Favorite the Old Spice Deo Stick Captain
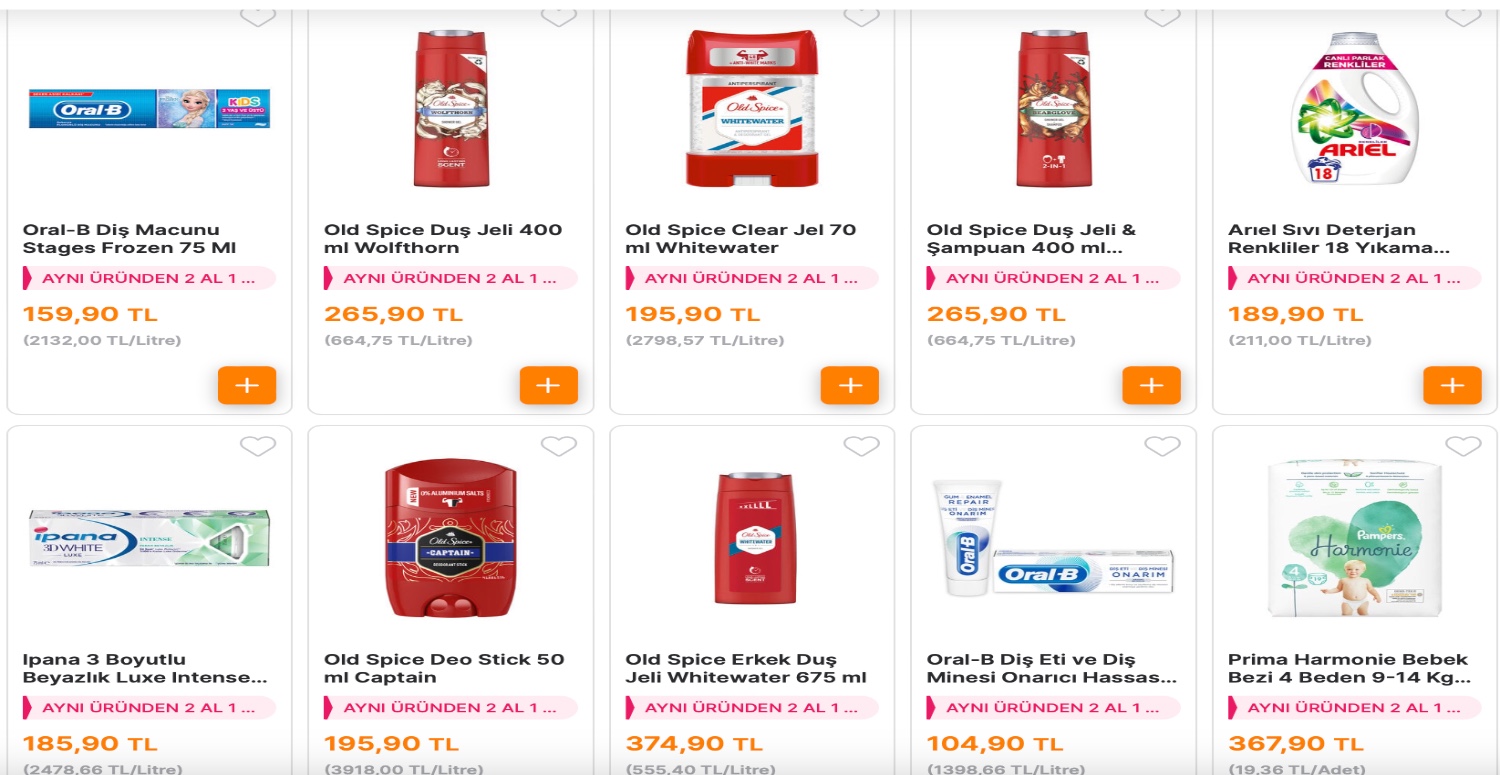The image size is (1500, 775). (x=559, y=446)
